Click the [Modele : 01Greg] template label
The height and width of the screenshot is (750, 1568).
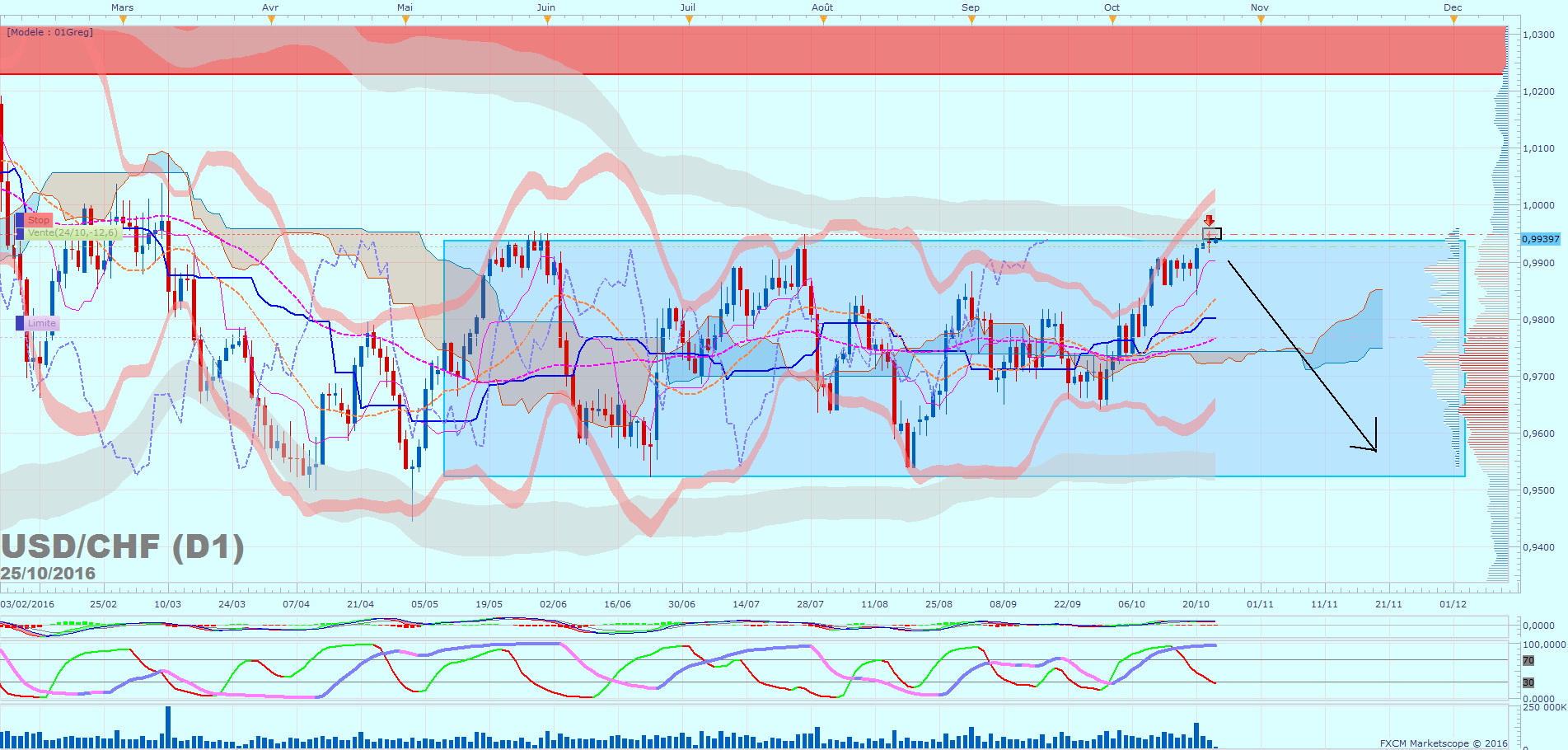[50, 32]
